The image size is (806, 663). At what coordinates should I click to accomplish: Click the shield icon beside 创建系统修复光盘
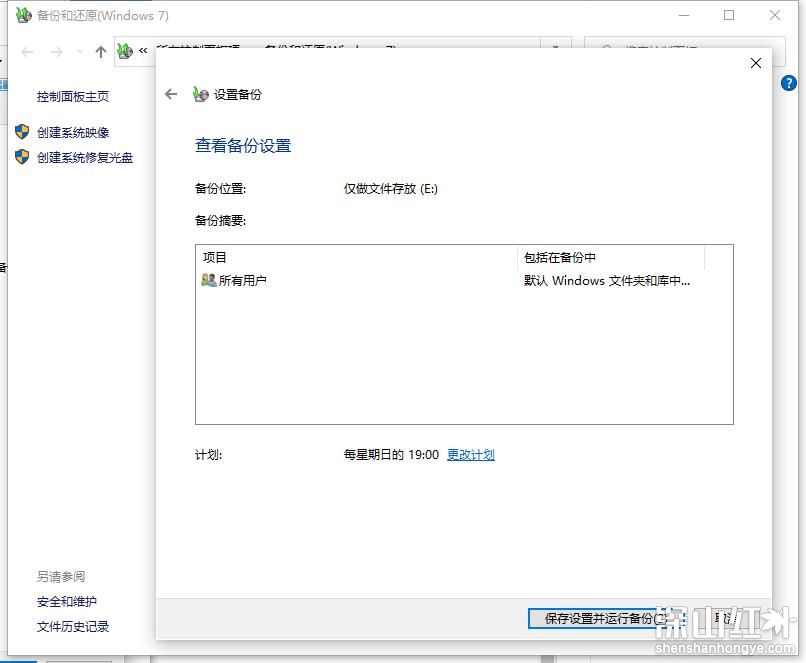coord(22,157)
